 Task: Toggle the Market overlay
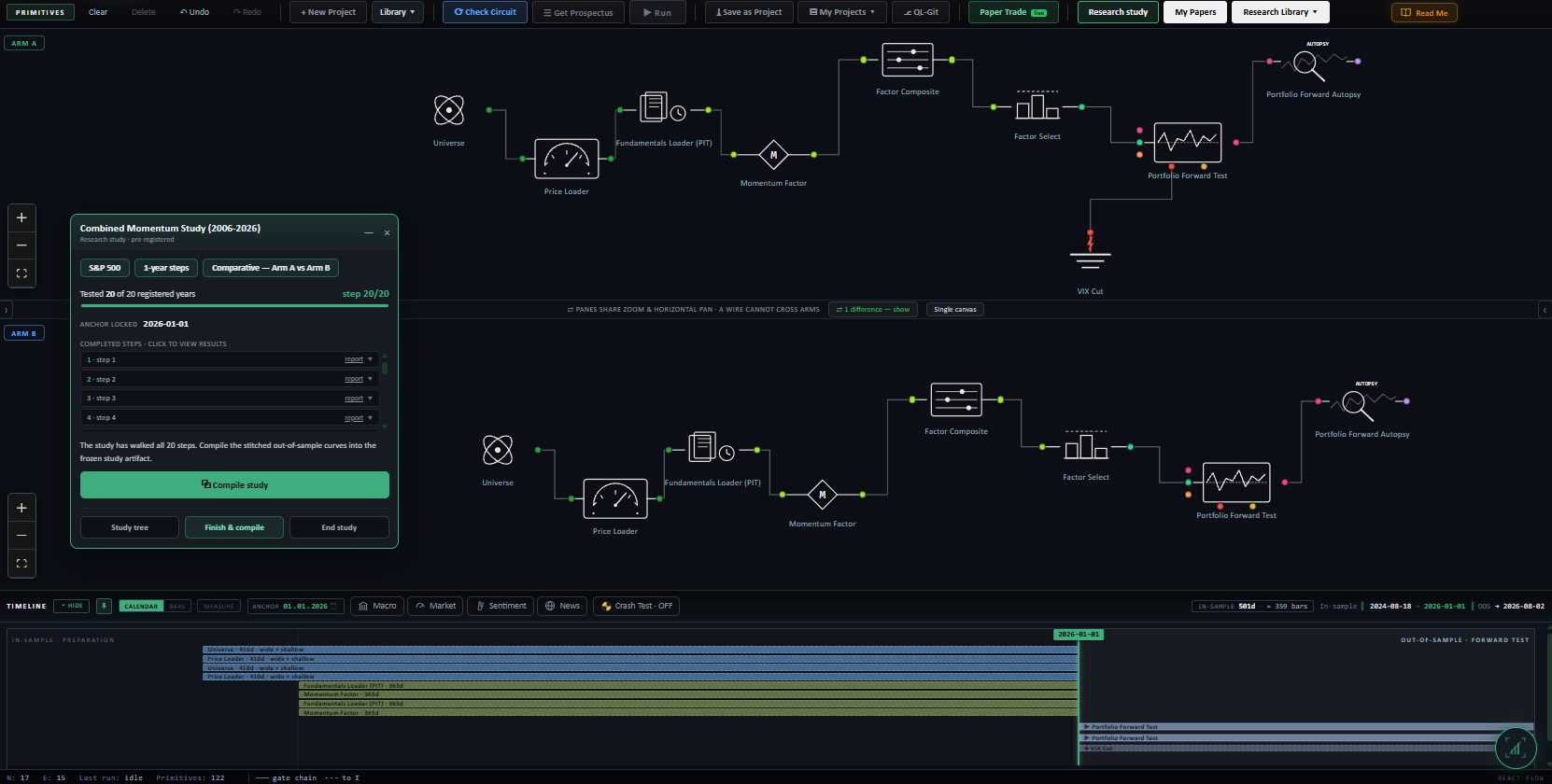click(436, 606)
